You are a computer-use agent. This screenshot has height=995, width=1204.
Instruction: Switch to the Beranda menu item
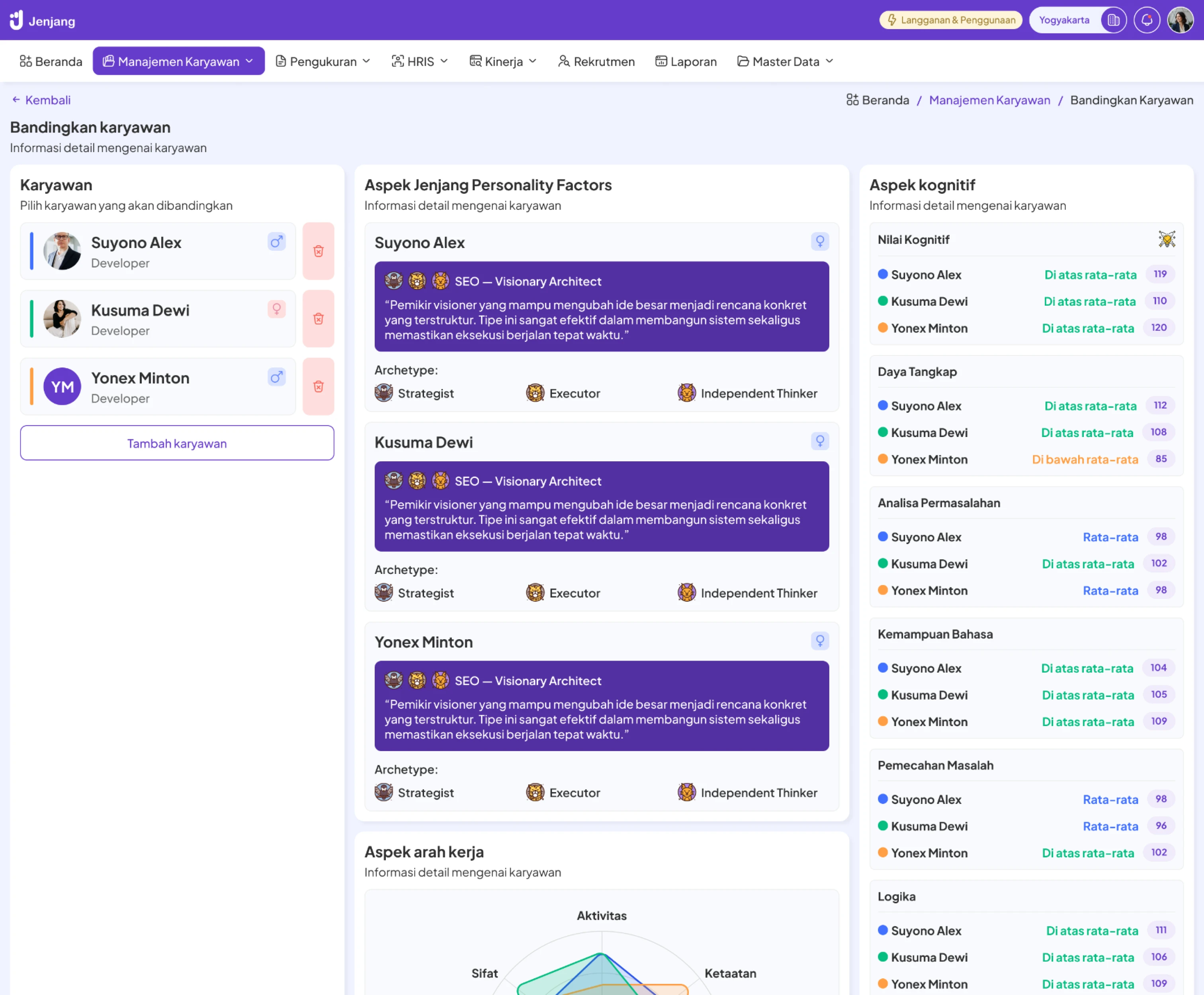point(51,61)
